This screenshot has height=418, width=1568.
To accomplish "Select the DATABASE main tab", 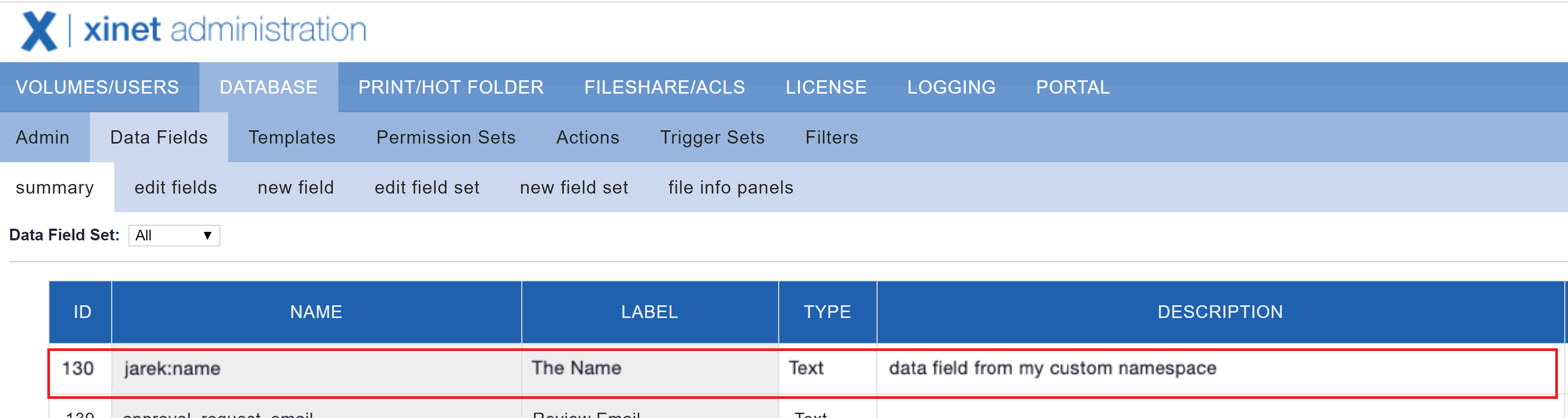I will tap(269, 88).
